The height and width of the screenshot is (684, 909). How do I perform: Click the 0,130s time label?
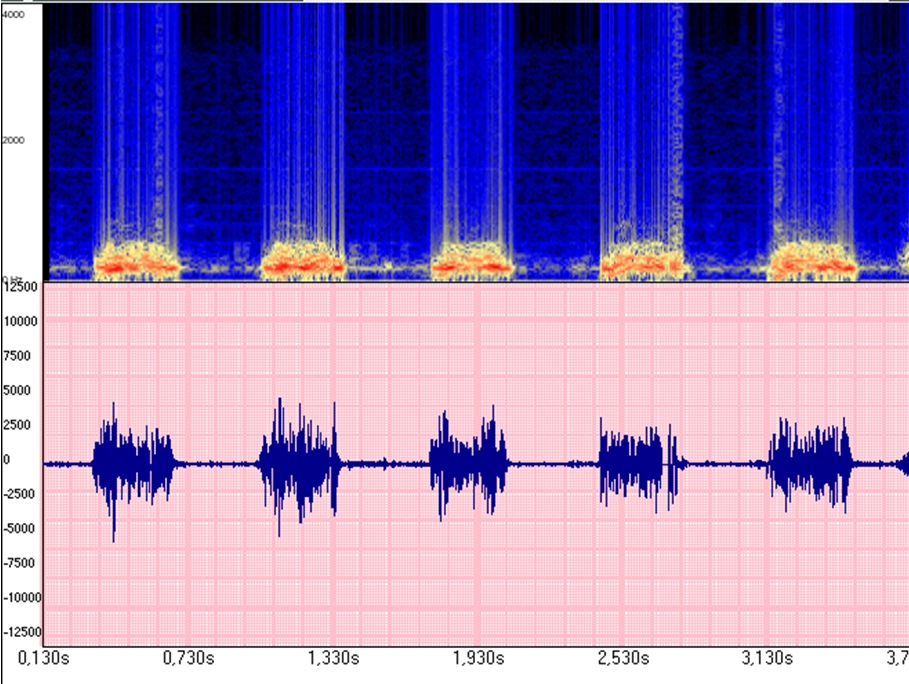point(45,658)
